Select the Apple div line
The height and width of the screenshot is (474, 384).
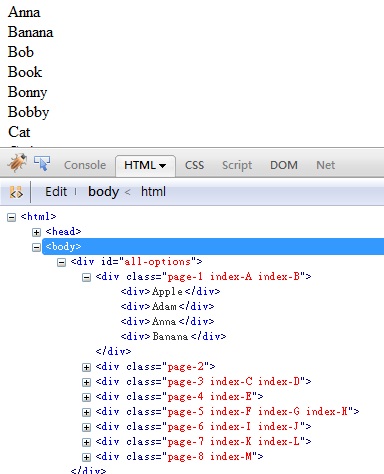pyautogui.click(x=170, y=292)
